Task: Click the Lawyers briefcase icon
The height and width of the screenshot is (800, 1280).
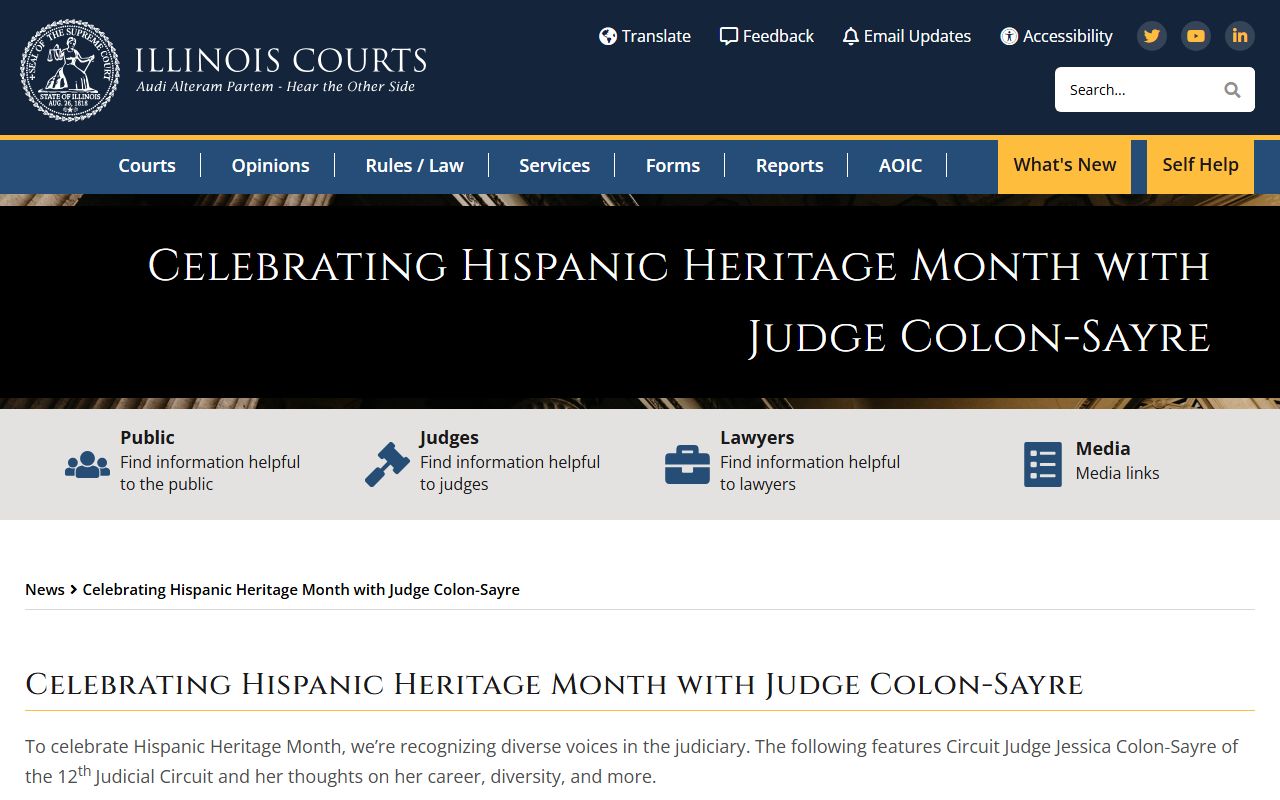Action: point(688,465)
